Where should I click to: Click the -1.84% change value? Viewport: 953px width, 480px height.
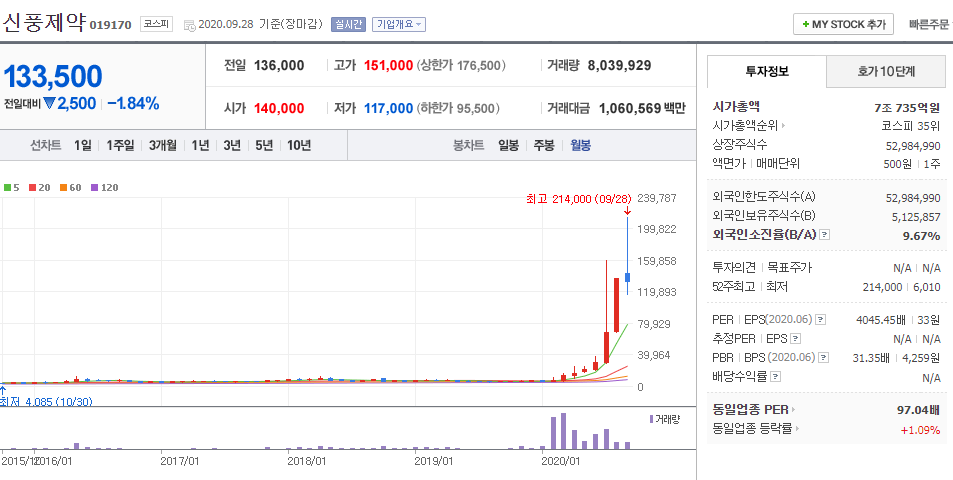133,104
